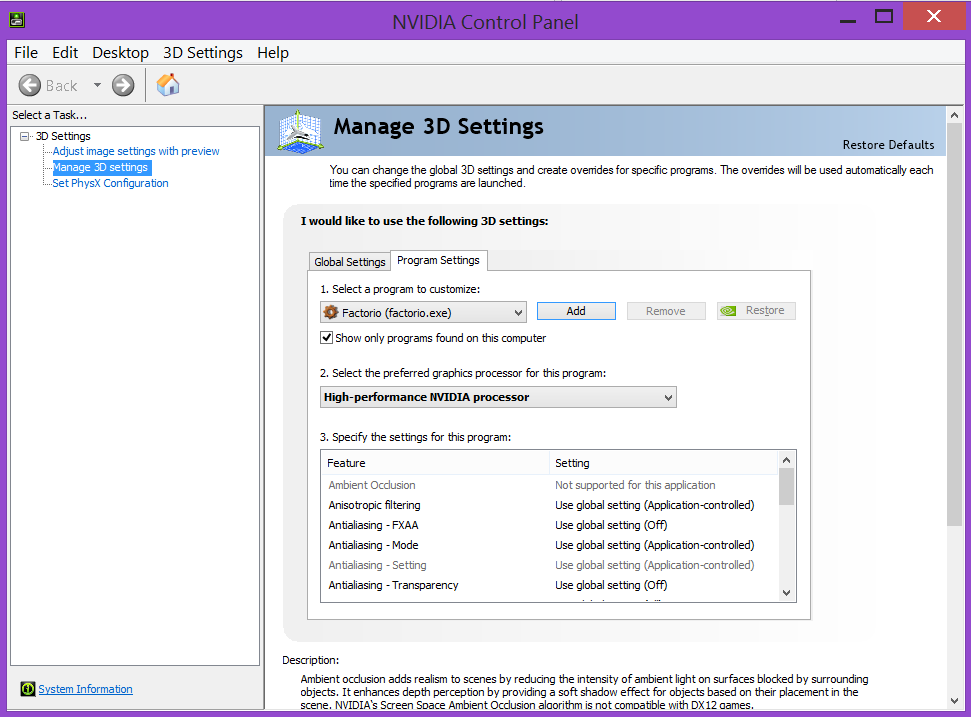Open System Information link
The width and height of the screenshot is (971, 717).
pos(85,689)
